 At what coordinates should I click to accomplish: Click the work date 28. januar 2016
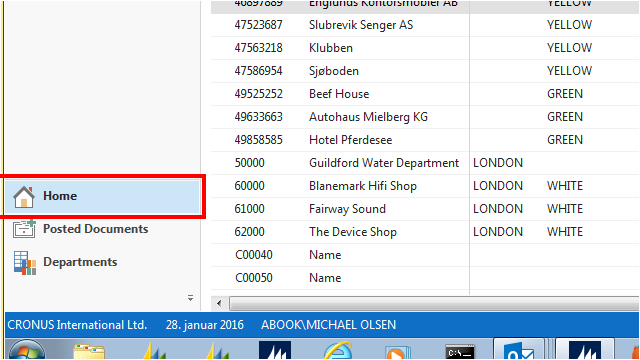tap(204, 325)
